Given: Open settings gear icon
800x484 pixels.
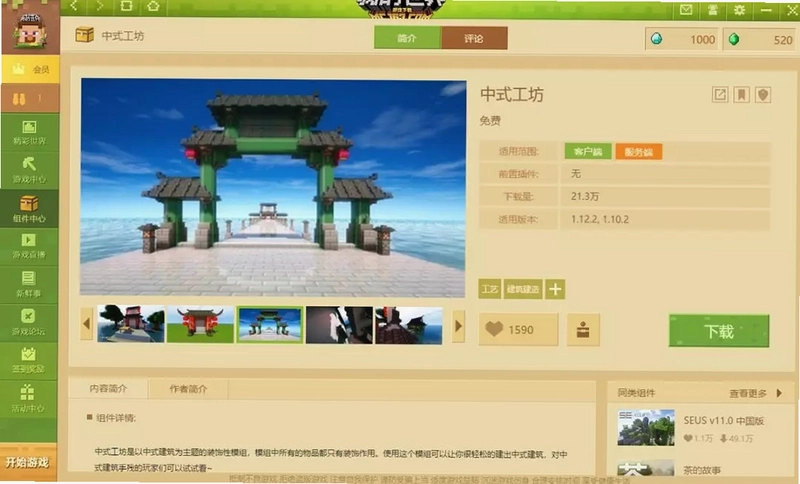Looking at the screenshot, I should point(739,10).
